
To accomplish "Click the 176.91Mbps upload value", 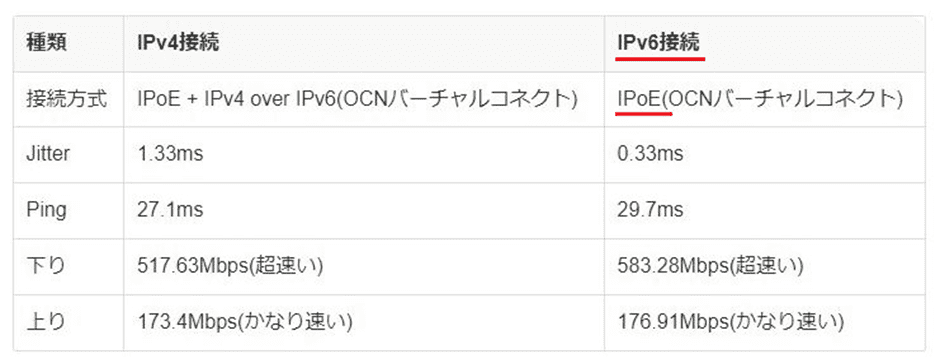I will tap(731, 322).
